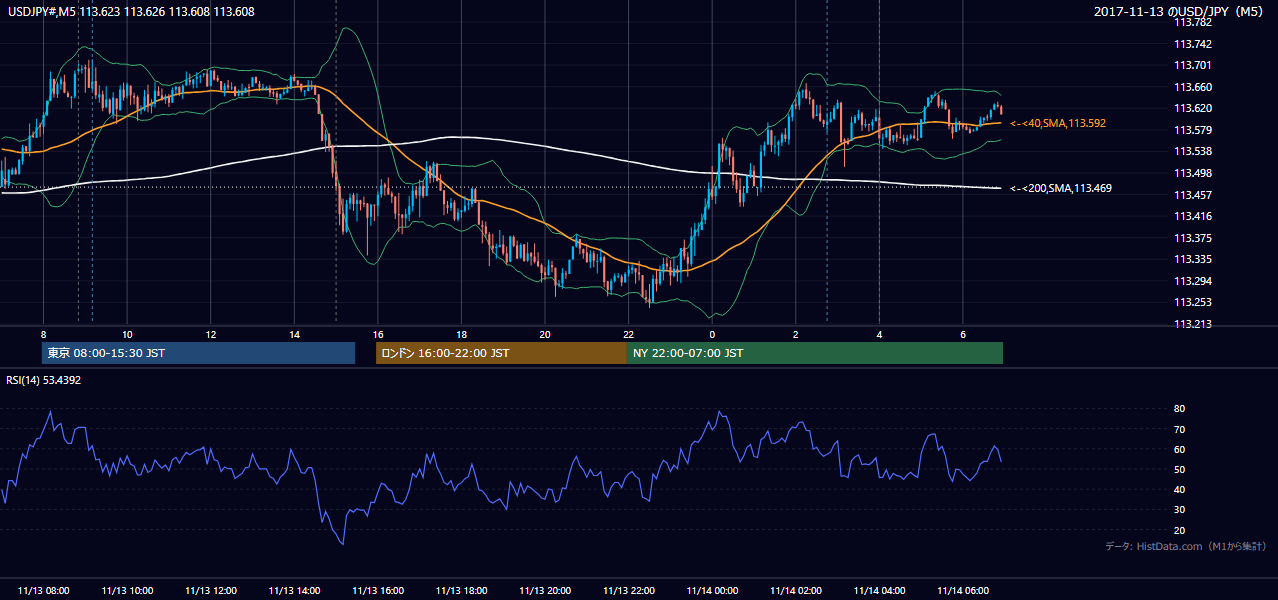This screenshot has width=1278, height=600.
Task: Click the 11/13 14:00 time axis label
Action: point(294,591)
